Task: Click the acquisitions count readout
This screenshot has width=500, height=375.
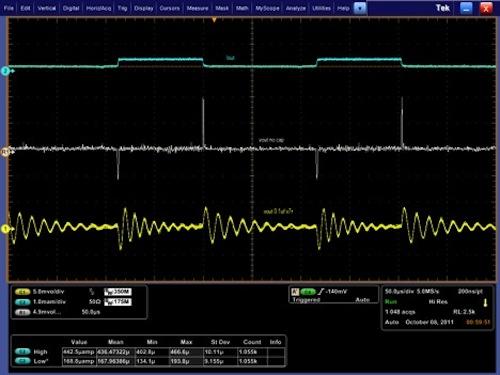Action: point(400,312)
